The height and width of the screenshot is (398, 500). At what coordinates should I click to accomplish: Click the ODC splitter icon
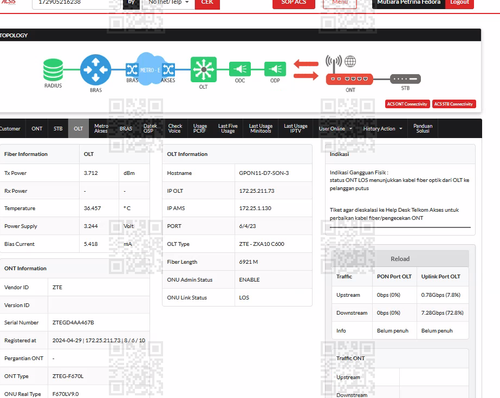tap(240, 69)
